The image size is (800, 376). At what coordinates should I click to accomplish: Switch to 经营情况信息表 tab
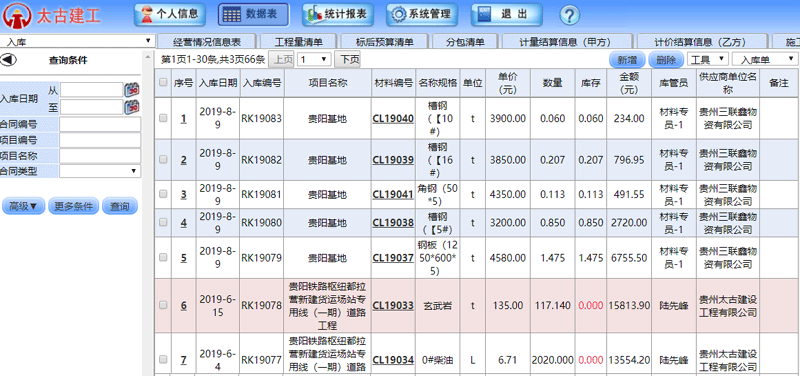point(207,42)
